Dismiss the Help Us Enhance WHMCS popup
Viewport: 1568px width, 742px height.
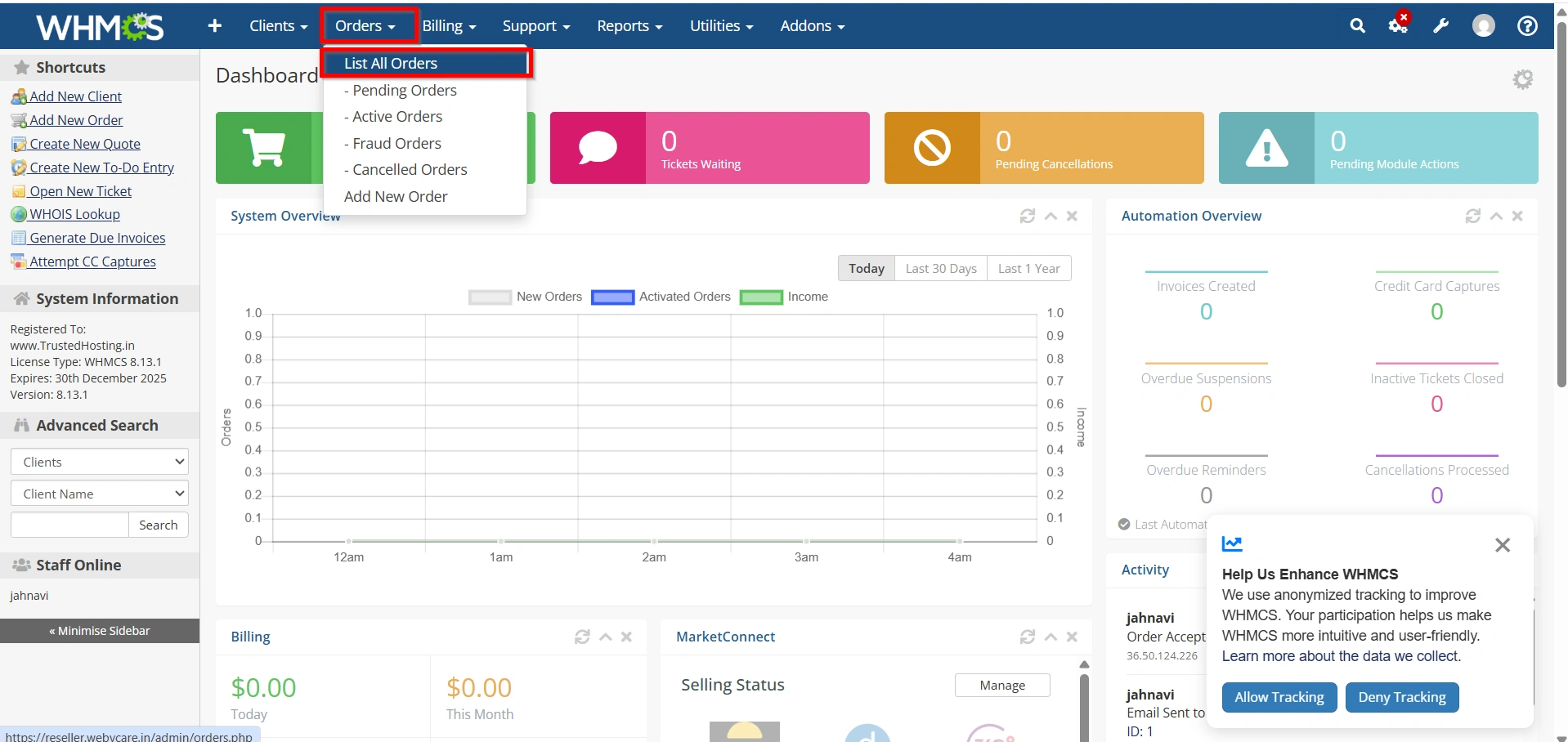tap(1502, 545)
